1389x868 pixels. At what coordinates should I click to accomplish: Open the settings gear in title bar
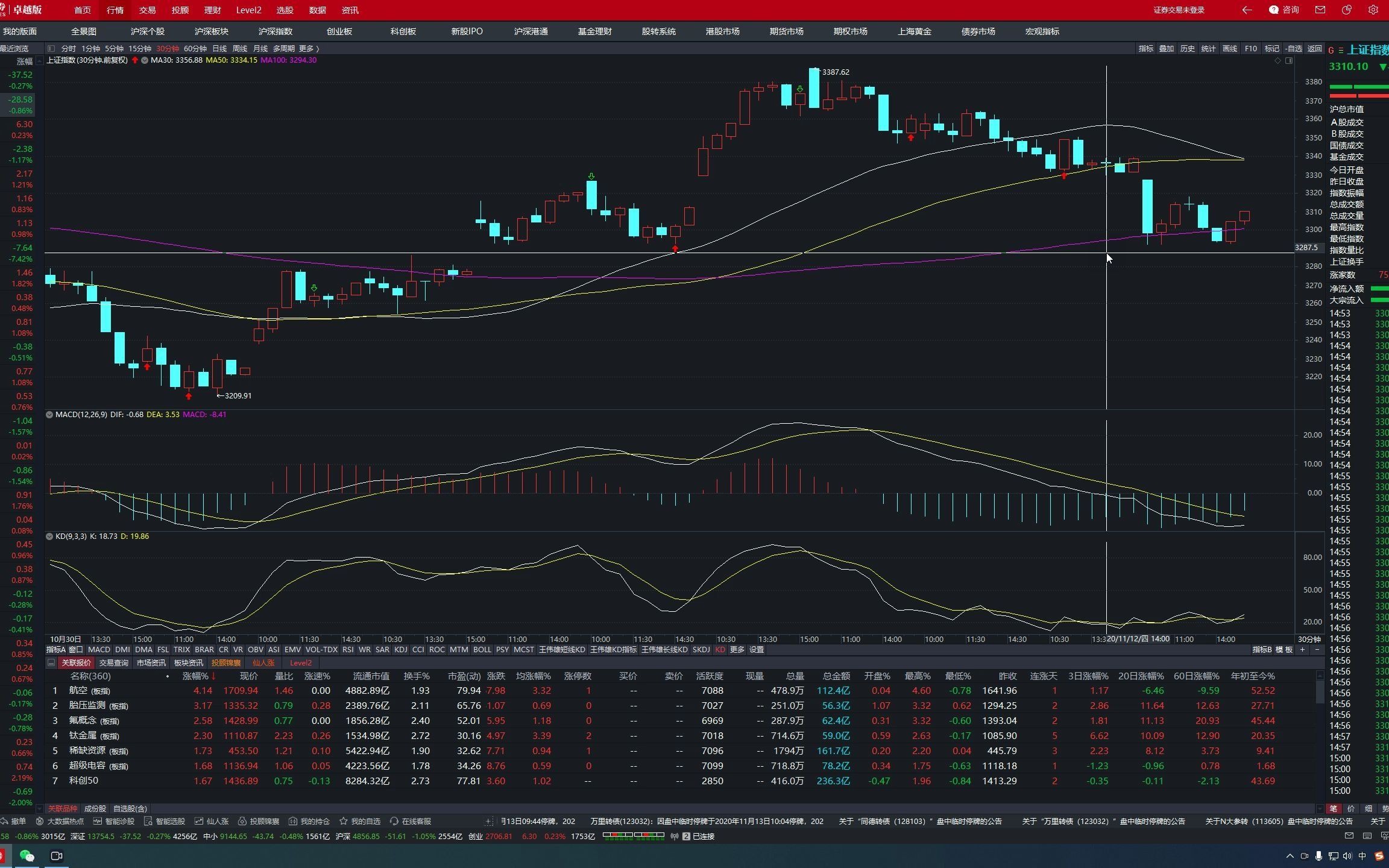coord(1373,10)
